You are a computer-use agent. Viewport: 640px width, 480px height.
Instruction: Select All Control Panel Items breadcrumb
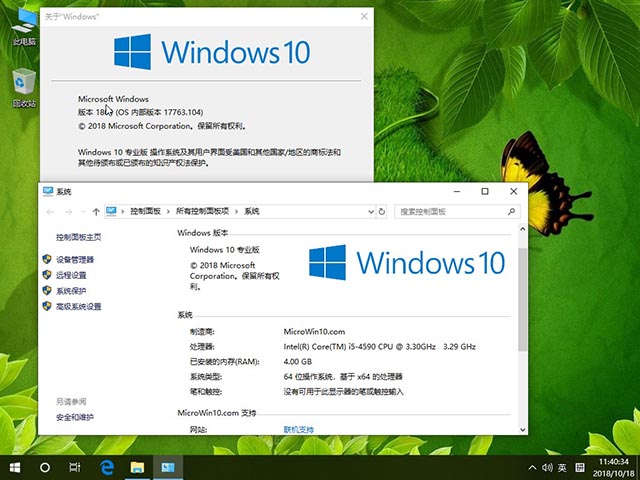[202, 211]
